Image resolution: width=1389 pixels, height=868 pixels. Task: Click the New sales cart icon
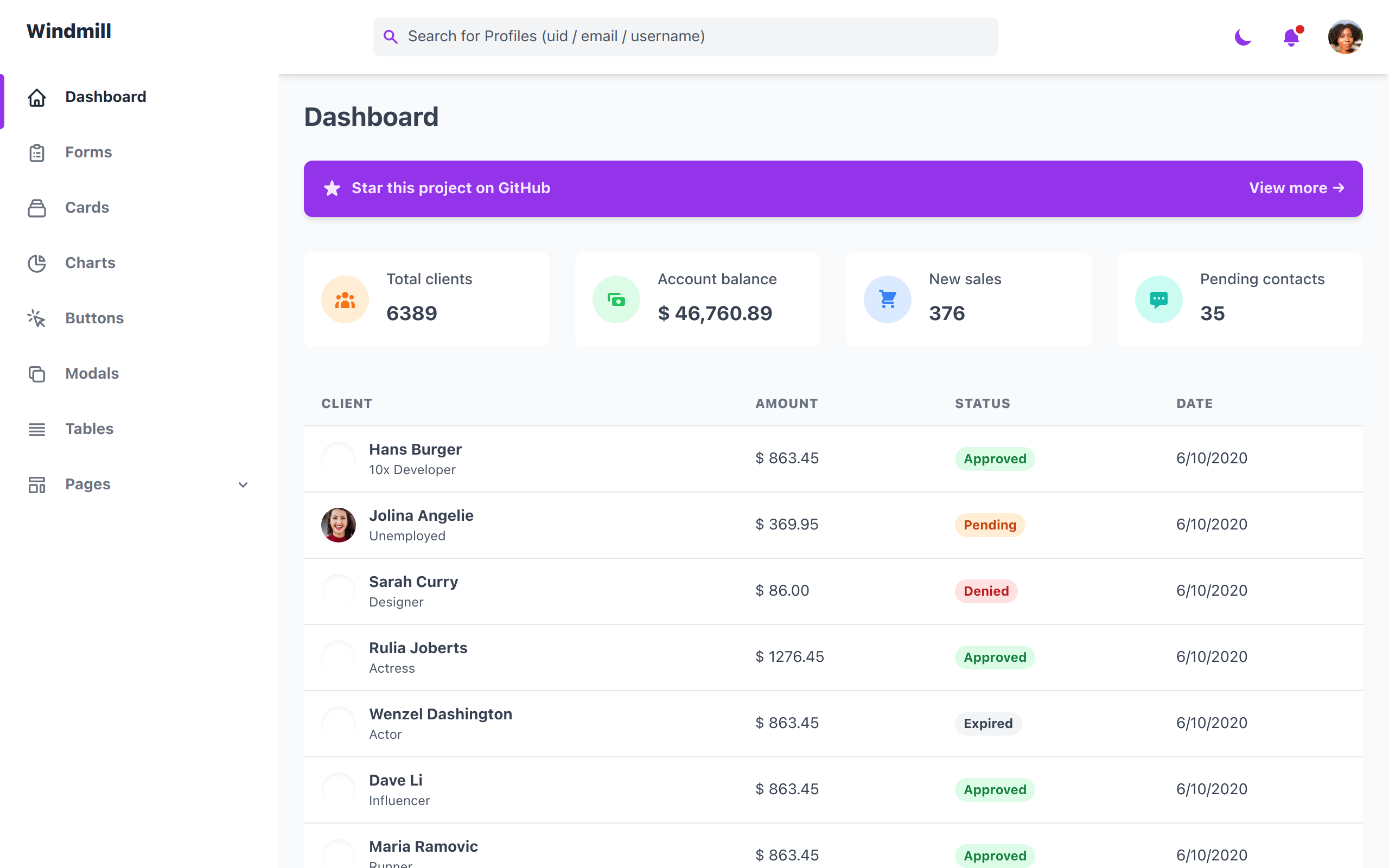pyautogui.click(x=887, y=299)
